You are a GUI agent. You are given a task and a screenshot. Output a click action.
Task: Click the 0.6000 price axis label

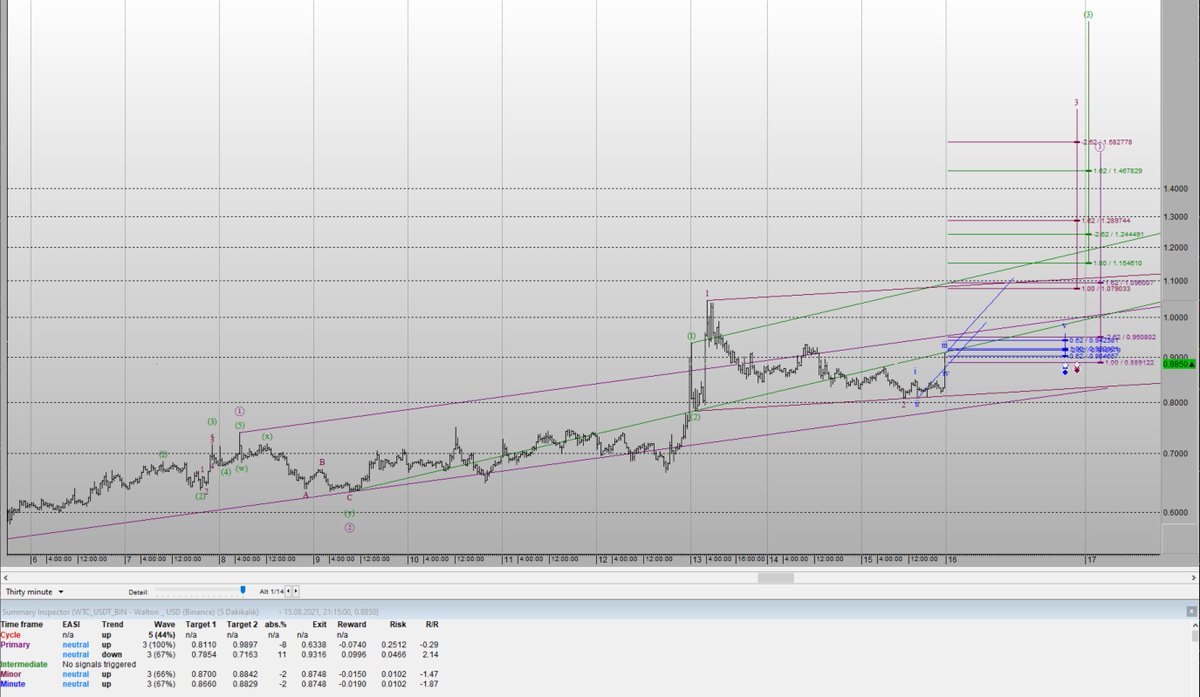(x=1175, y=513)
